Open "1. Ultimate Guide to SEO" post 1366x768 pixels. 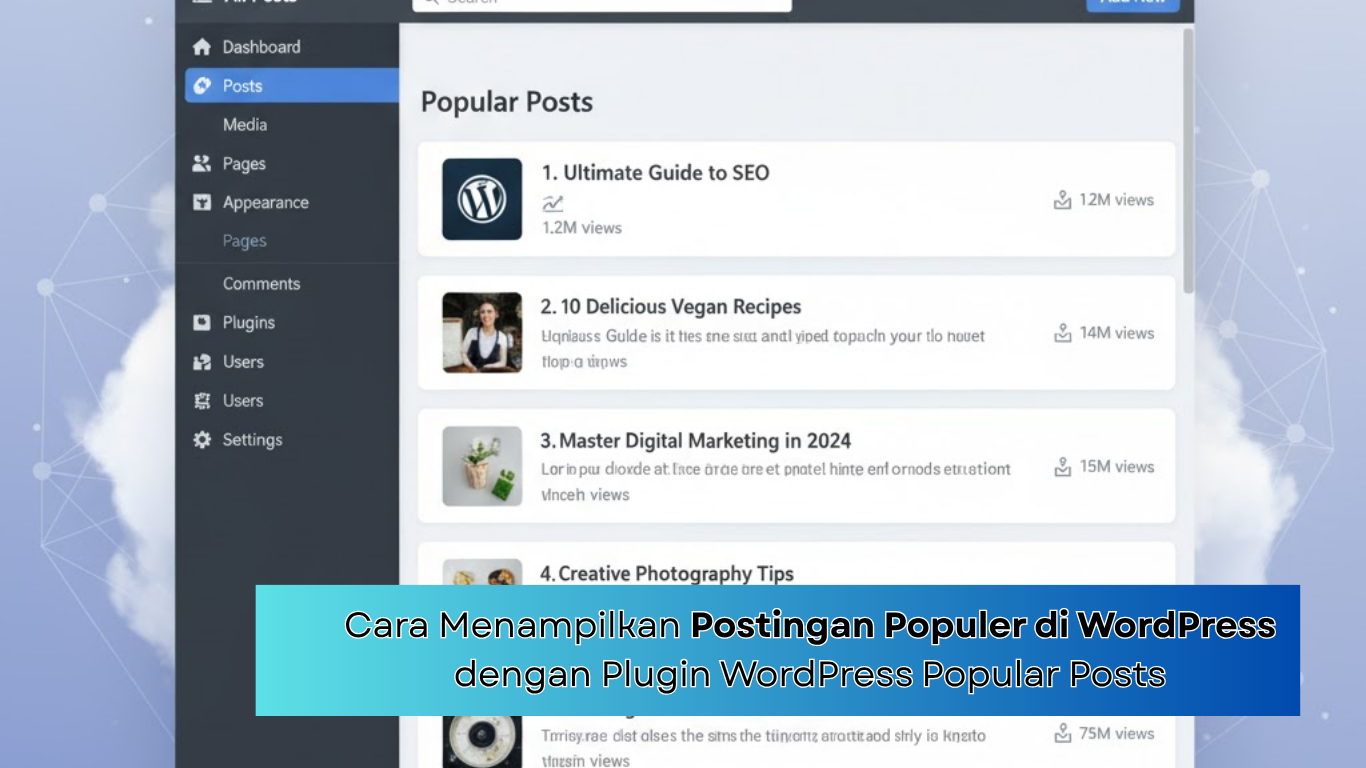point(655,173)
